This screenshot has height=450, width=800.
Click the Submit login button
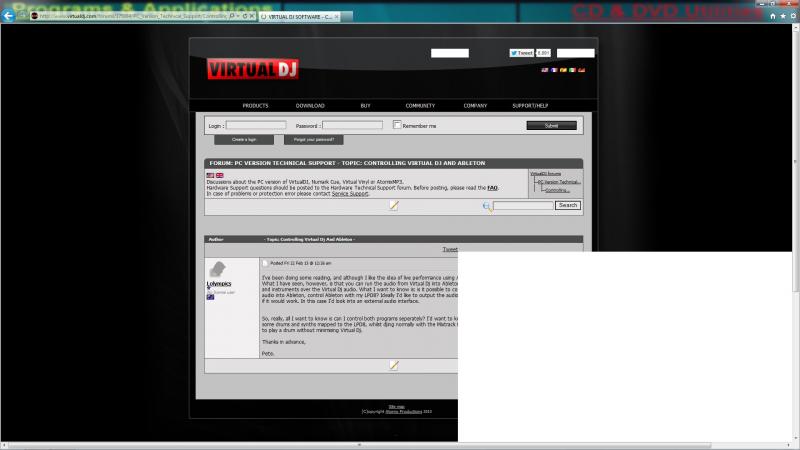point(552,126)
